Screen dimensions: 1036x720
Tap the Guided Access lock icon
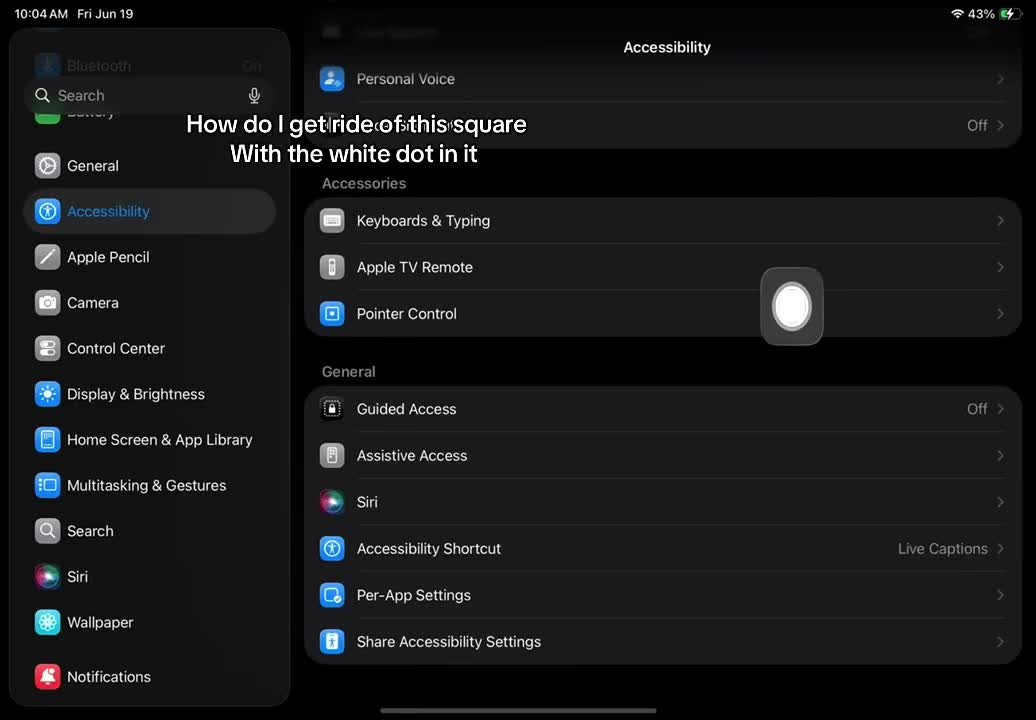(x=332, y=409)
